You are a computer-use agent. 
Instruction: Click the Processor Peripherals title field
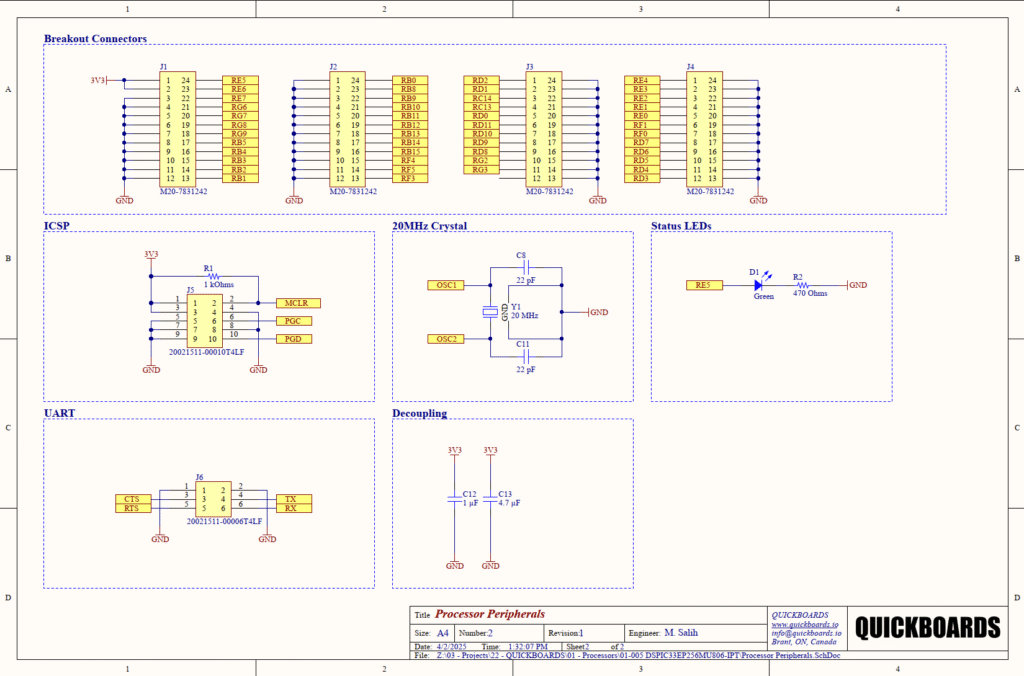490,615
